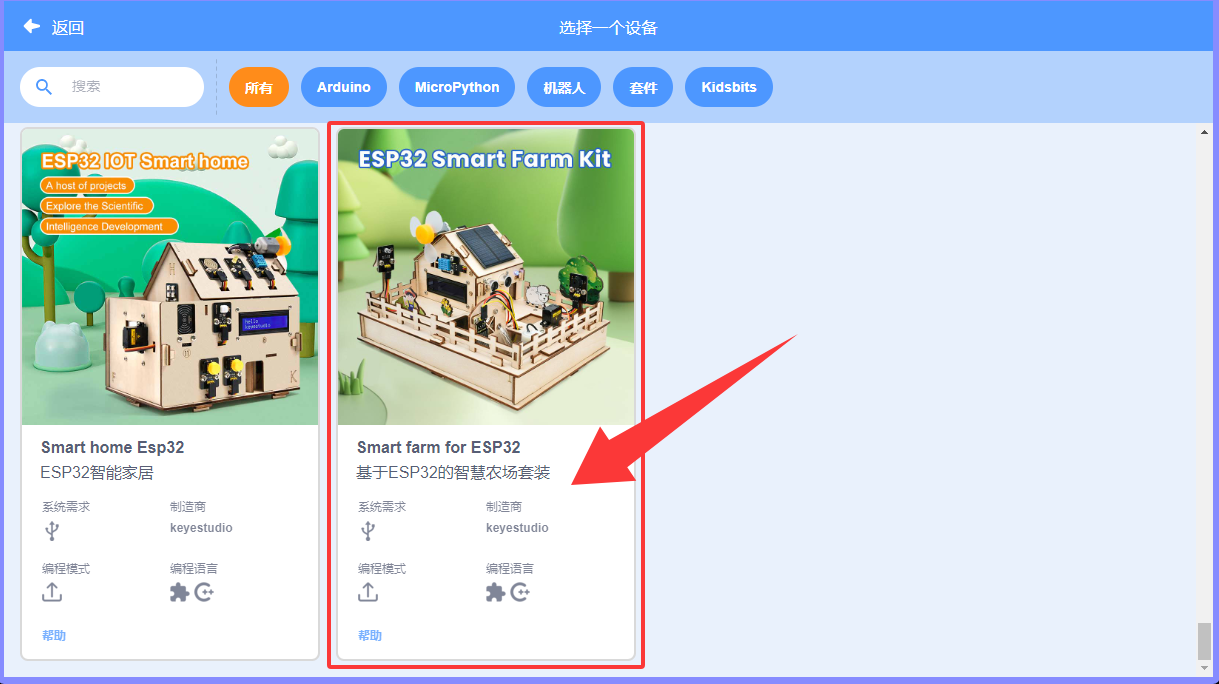Open the ESP32 IOT Smart home thumbnail

click(x=170, y=277)
